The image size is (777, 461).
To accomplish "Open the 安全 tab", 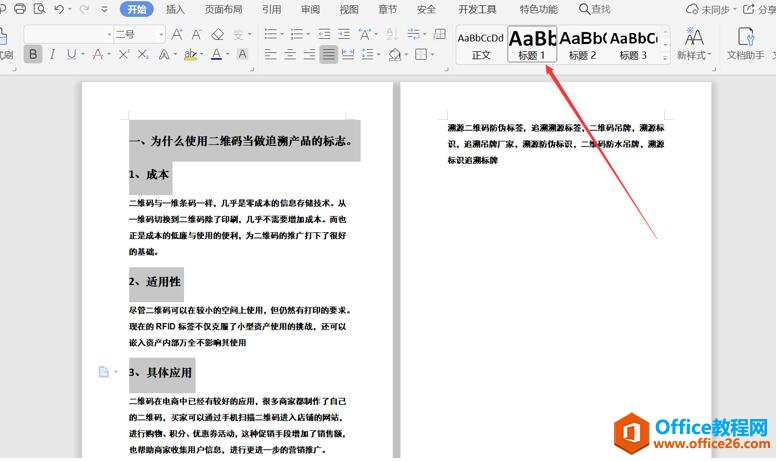I will (x=426, y=9).
